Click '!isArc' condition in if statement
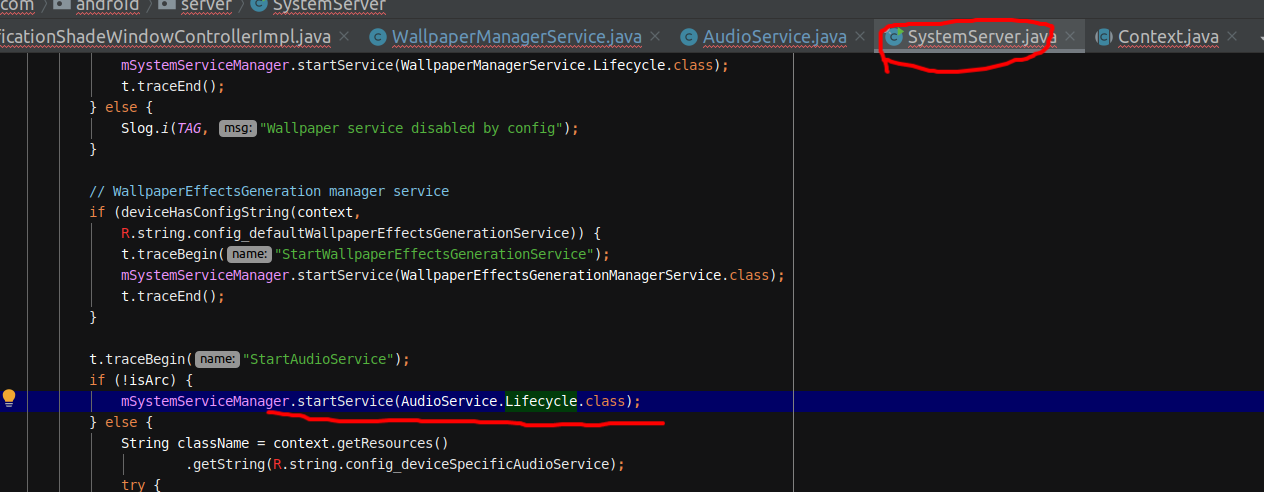 tap(151, 380)
